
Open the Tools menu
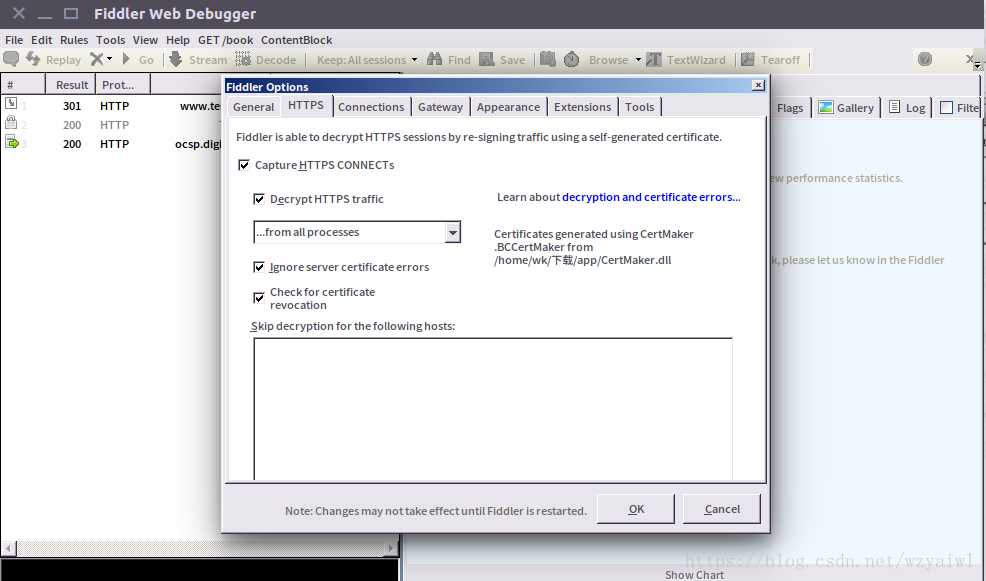[111, 40]
